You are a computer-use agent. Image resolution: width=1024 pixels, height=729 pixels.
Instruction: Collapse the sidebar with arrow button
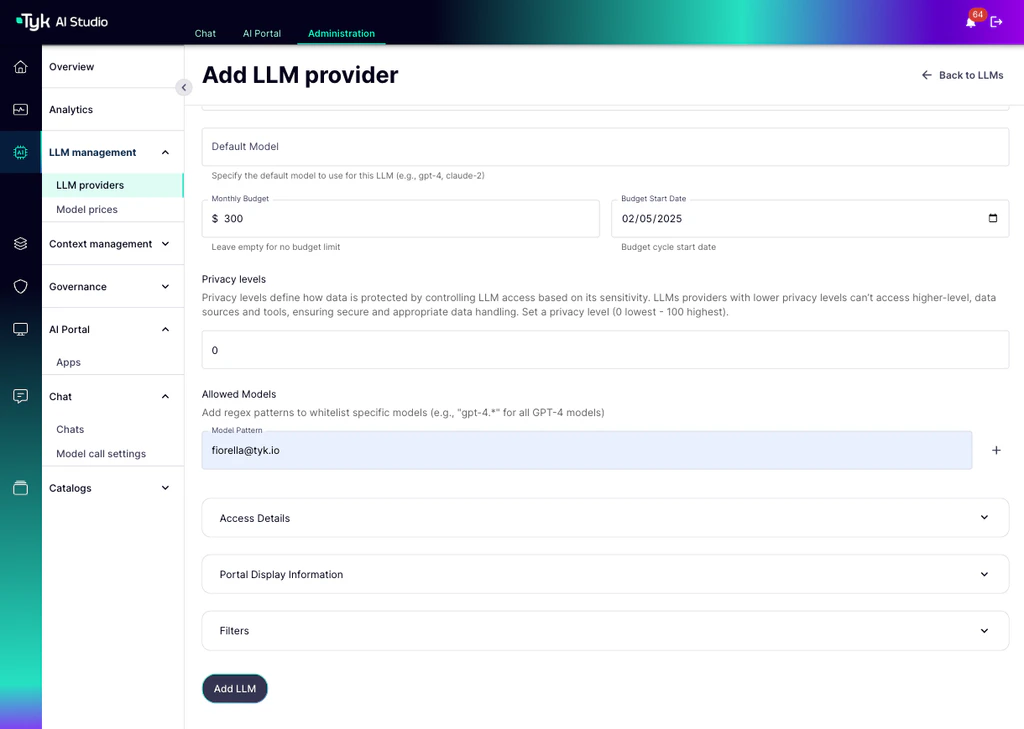pos(184,88)
